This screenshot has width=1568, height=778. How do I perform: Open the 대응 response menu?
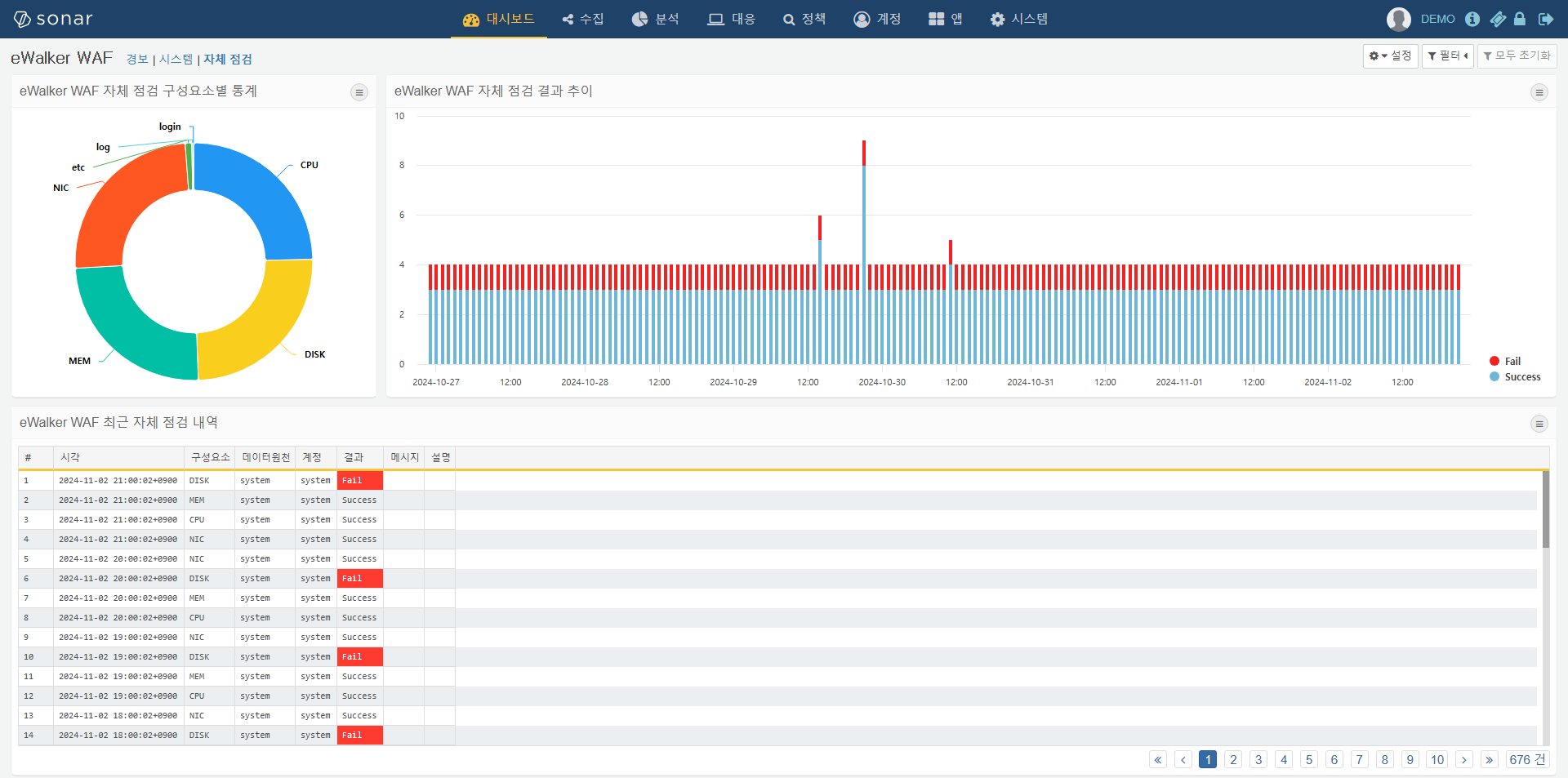coord(732,19)
